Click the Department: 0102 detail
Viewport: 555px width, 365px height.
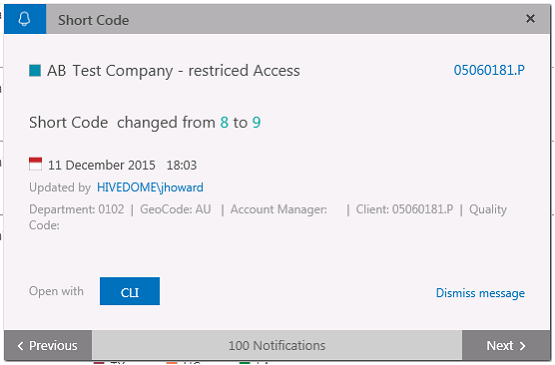click(76, 209)
